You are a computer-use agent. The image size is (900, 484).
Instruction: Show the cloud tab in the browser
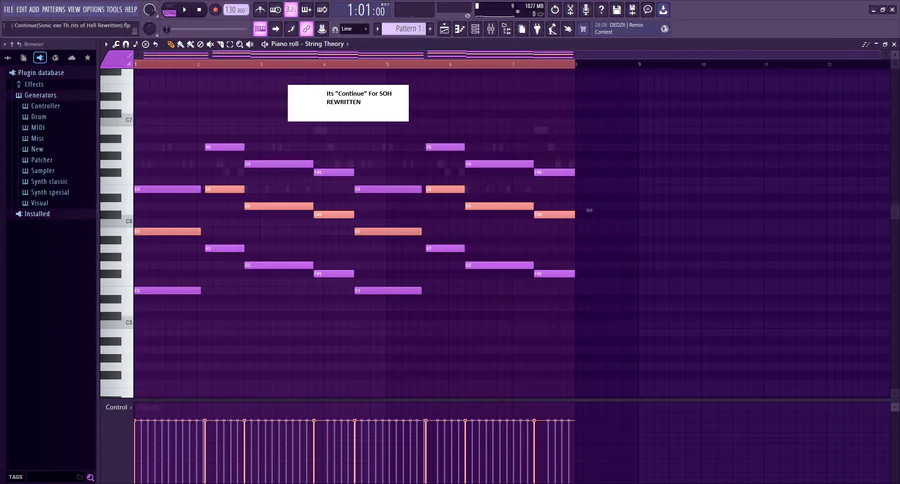point(71,57)
